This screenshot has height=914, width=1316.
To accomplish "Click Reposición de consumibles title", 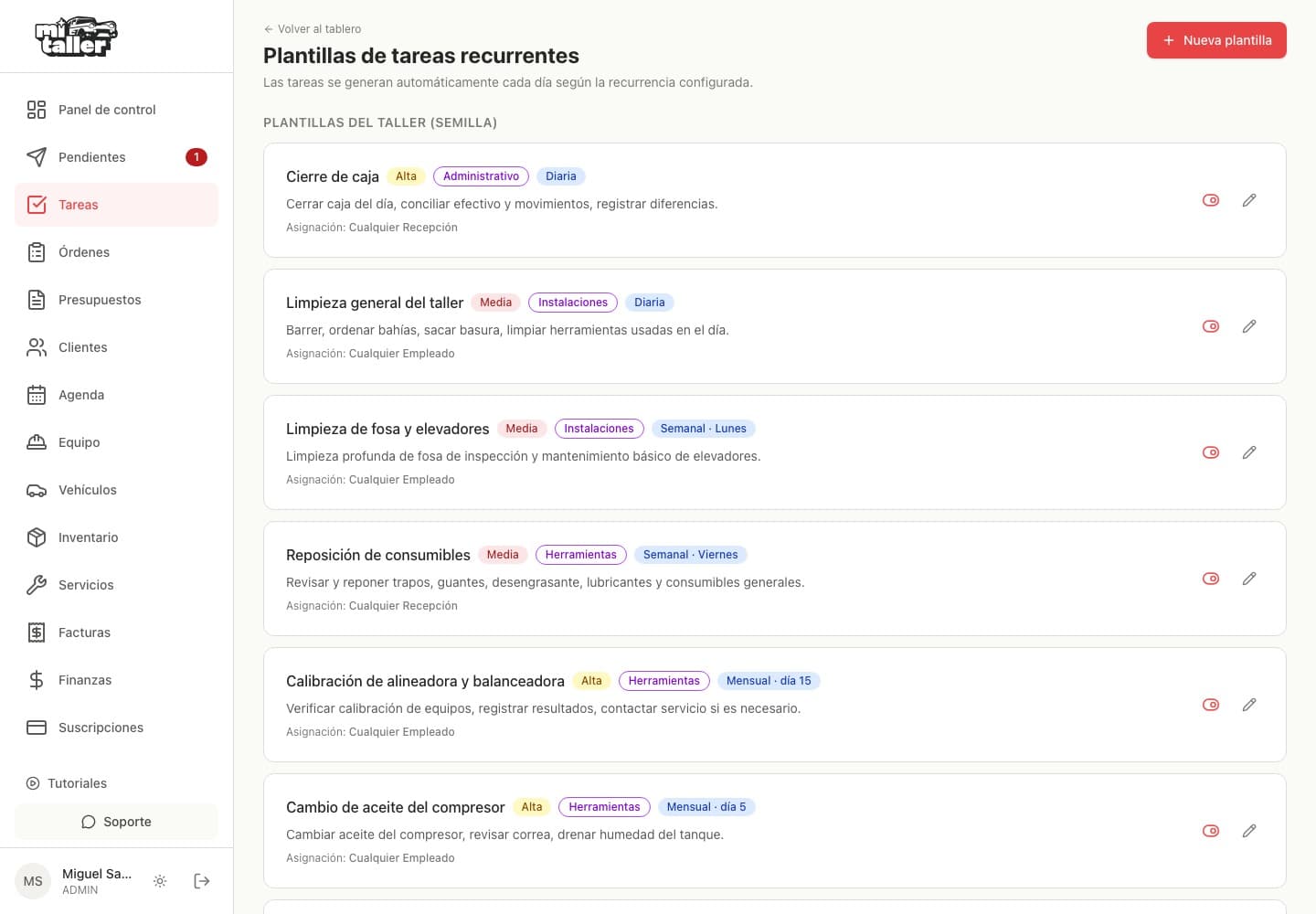I will click(378, 555).
